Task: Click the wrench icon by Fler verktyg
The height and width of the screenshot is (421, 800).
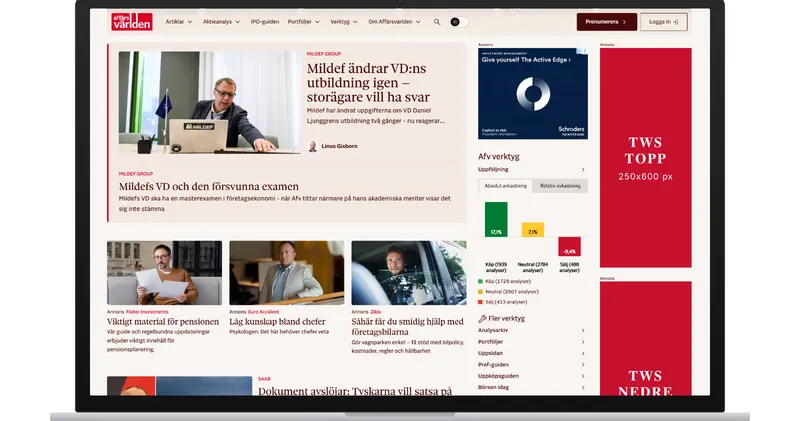Action: pyautogui.click(x=482, y=318)
